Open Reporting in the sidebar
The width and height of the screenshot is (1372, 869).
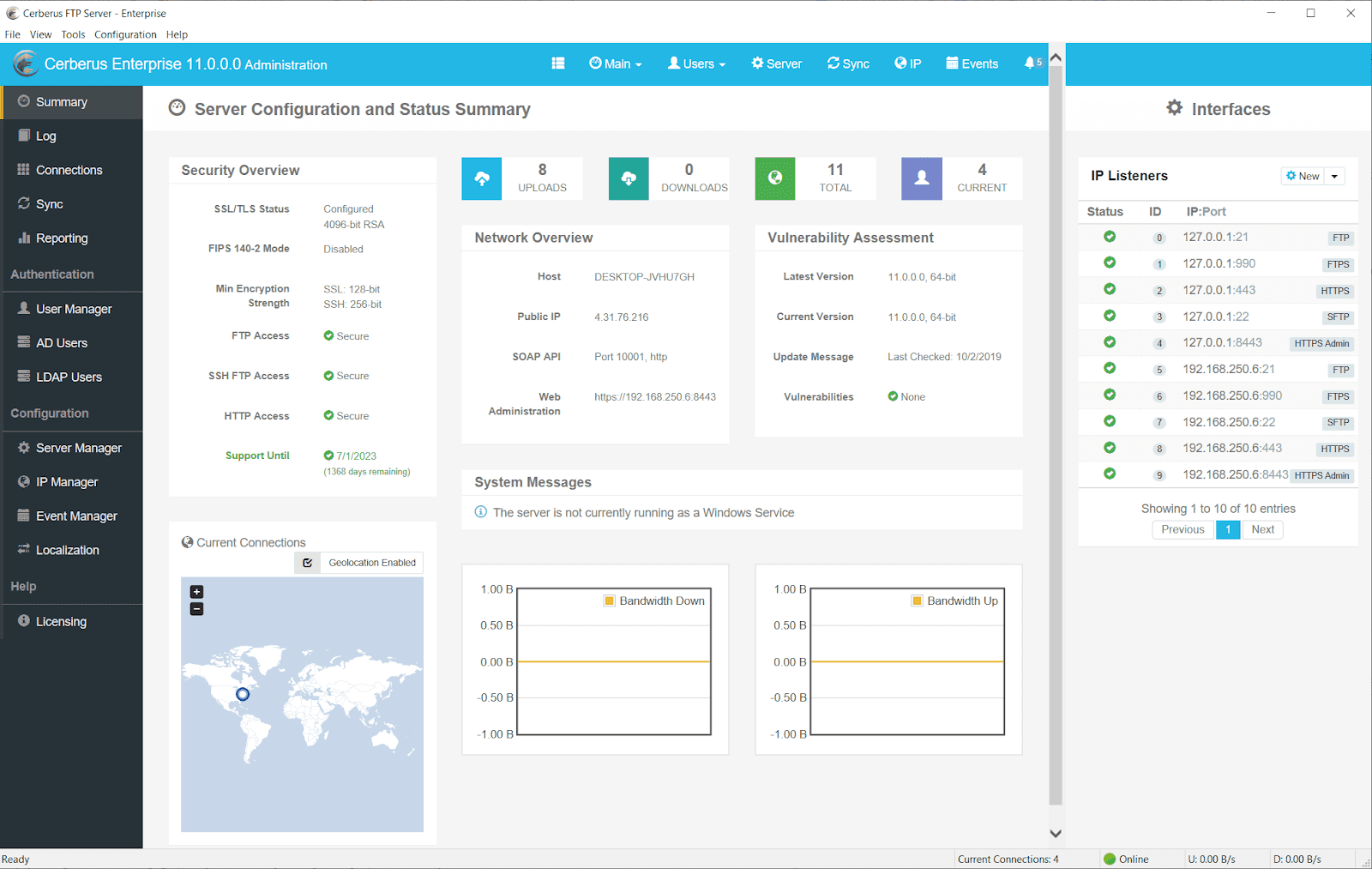click(71, 238)
